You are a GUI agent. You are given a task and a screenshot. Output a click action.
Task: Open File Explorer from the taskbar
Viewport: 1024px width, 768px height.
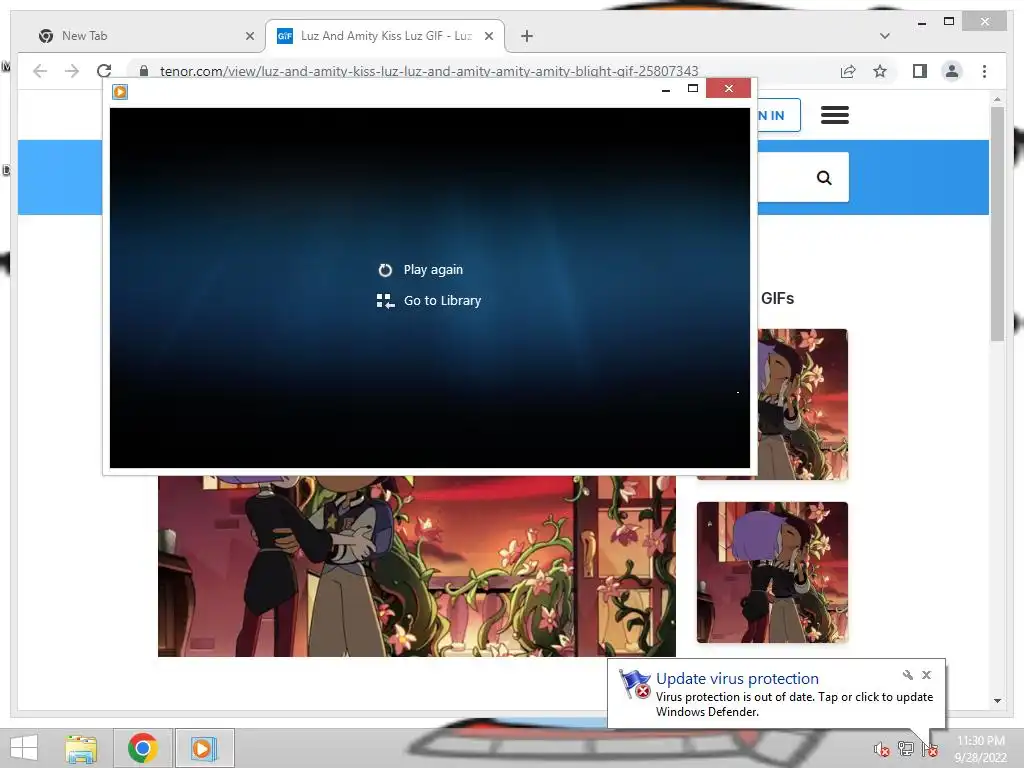(x=81, y=748)
